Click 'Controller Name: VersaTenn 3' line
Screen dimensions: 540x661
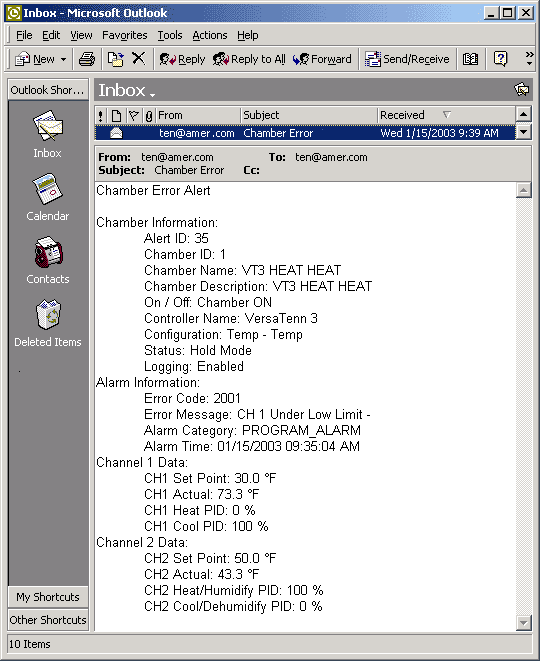231,318
